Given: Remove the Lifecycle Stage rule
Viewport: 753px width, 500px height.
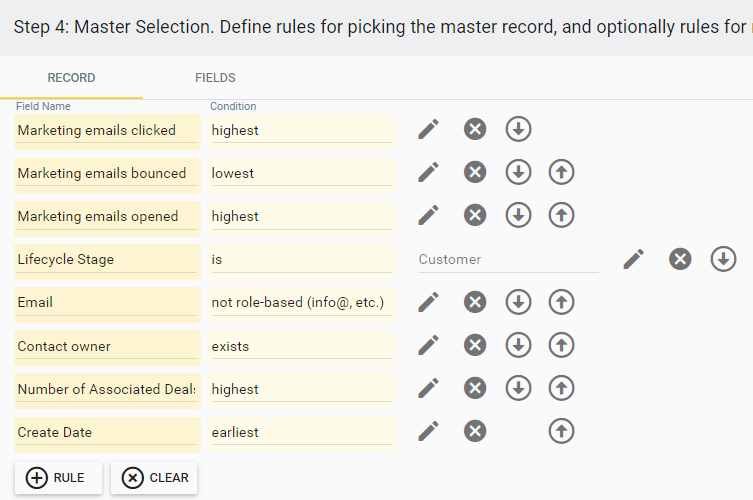Looking at the screenshot, I should pyautogui.click(x=680, y=259).
